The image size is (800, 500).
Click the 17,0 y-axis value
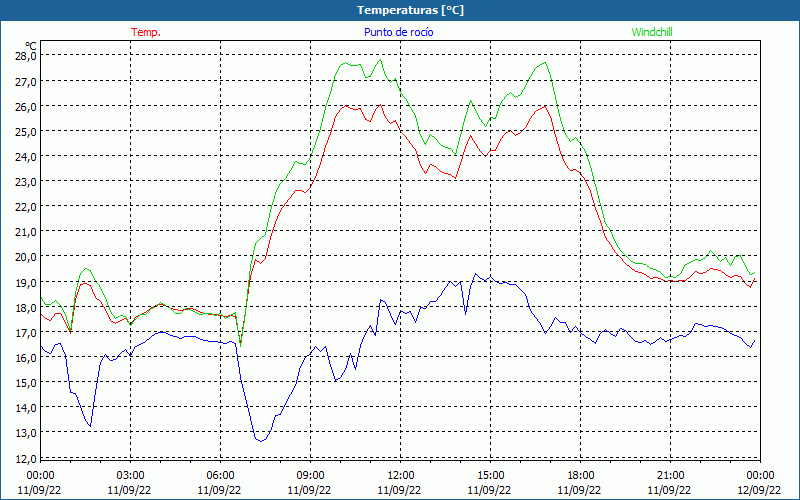click(25, 333)
